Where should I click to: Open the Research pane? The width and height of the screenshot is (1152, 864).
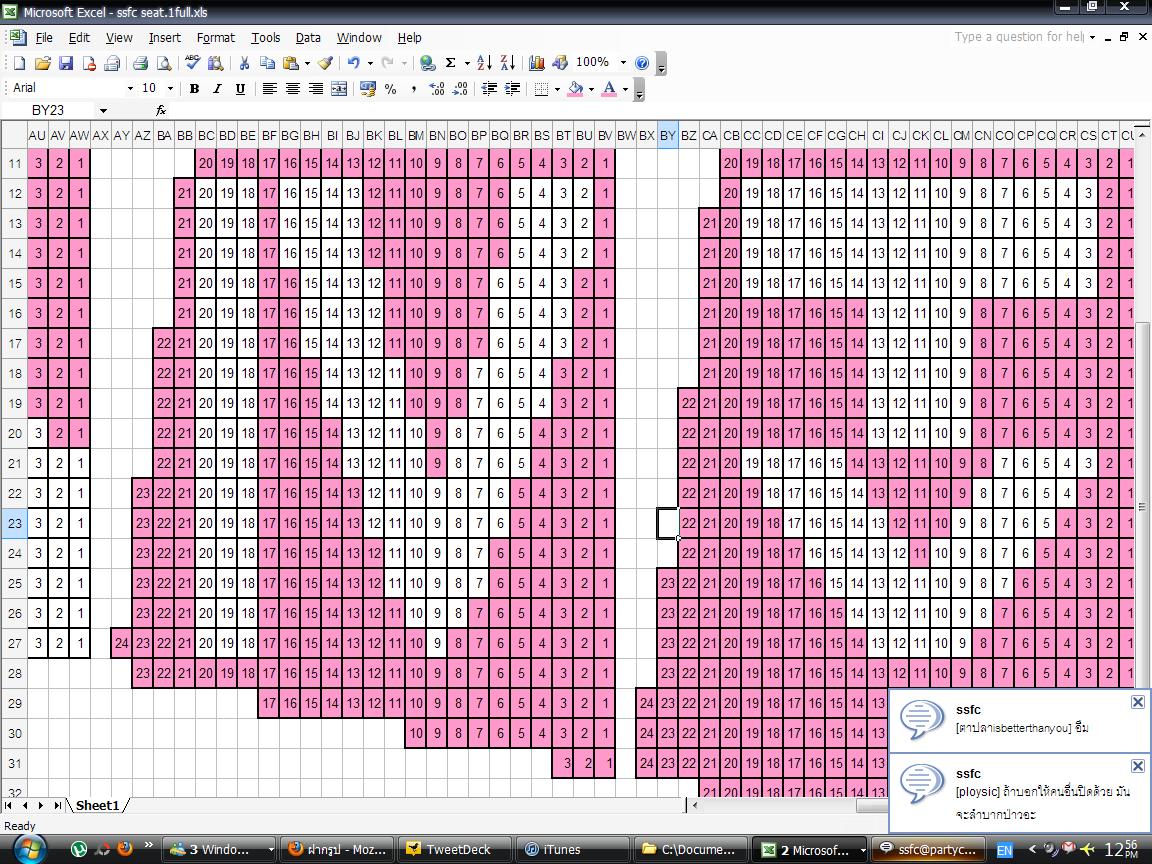[x=215, y=63]
